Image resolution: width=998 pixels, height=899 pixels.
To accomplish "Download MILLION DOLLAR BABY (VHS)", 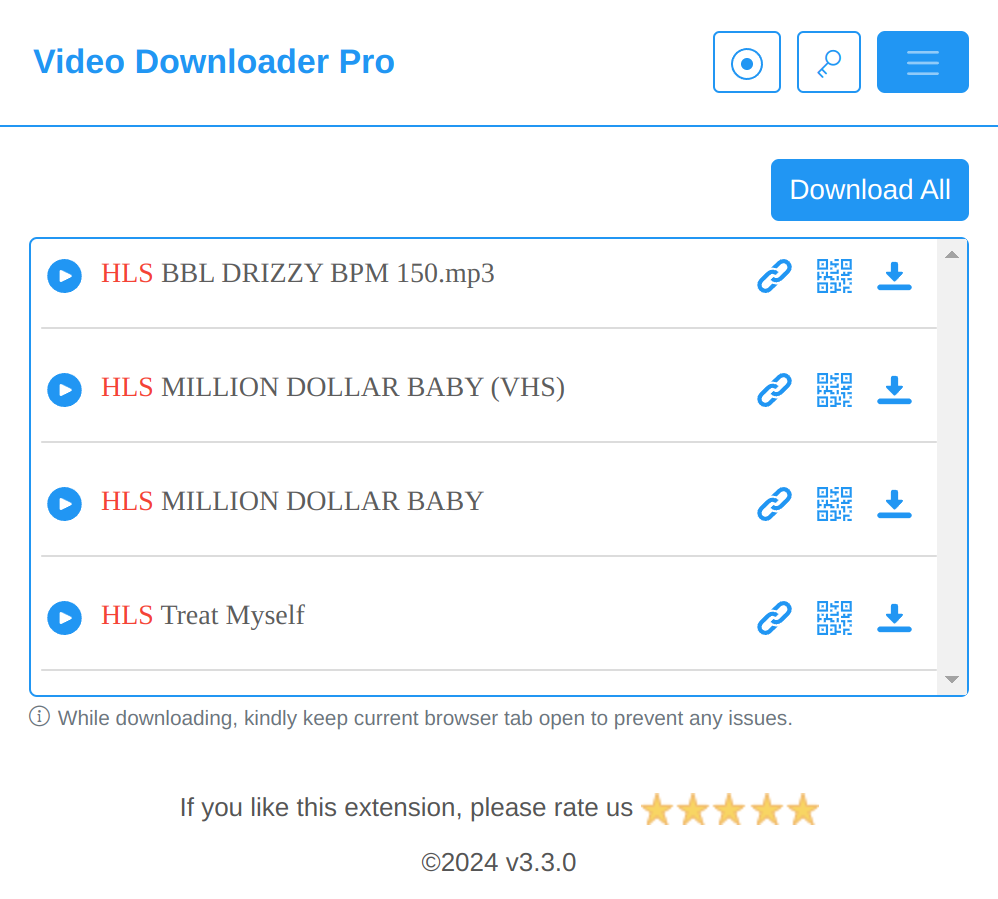I will (x=894, y=389).
